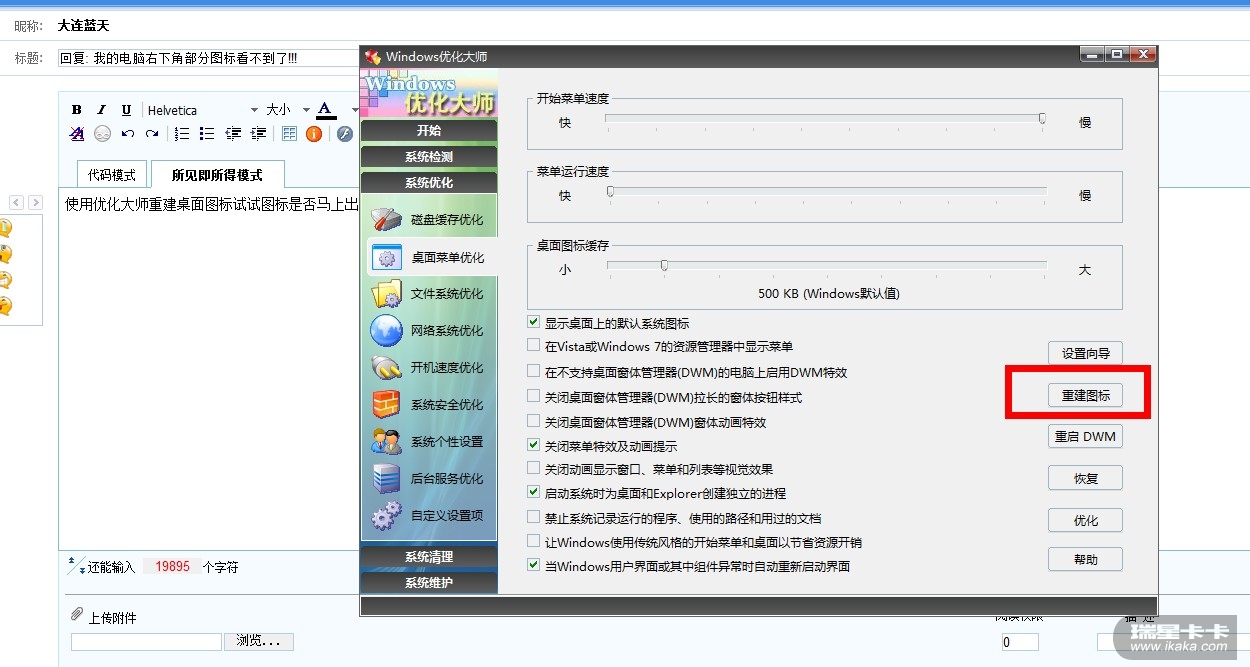
Task: Click the redo arrow in editor toolbar
Action: click(152, 133)
